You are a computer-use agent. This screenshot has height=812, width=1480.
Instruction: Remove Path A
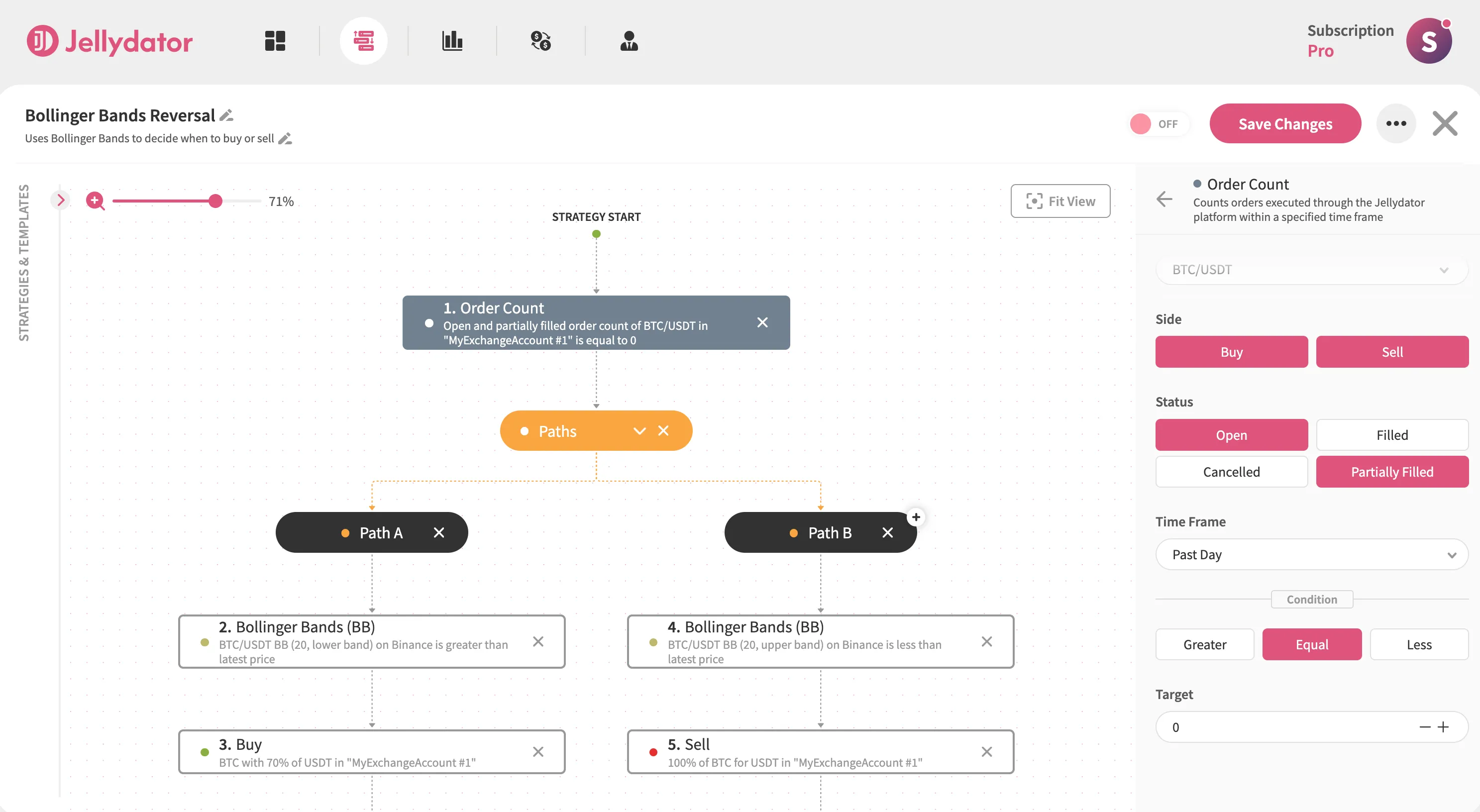coord(439,533)
